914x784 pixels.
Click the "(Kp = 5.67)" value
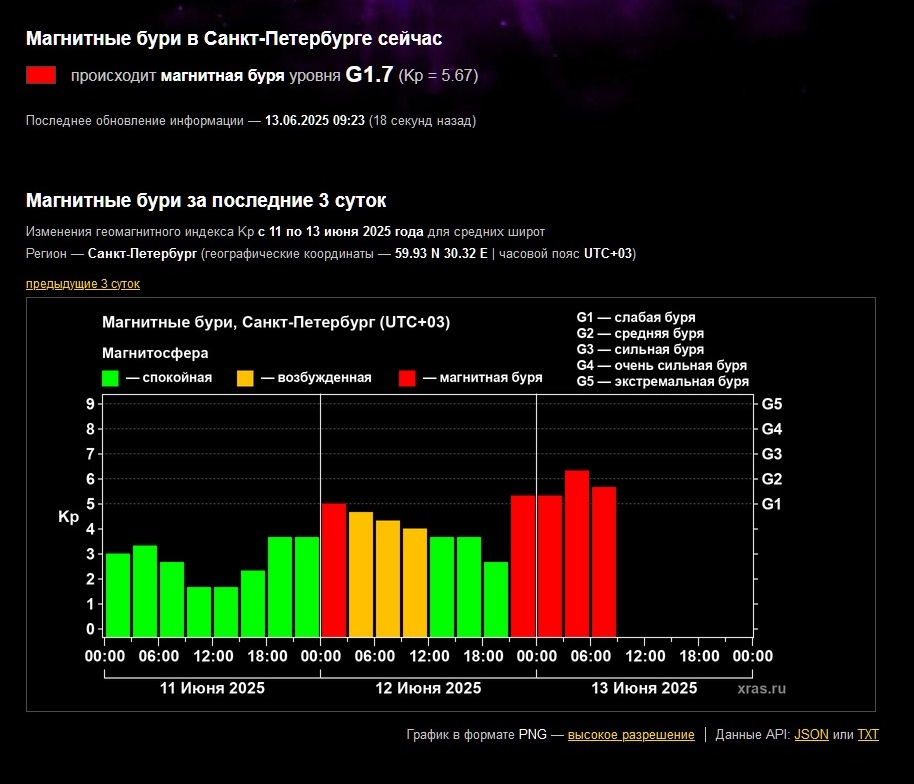click(x=438, y=75)
